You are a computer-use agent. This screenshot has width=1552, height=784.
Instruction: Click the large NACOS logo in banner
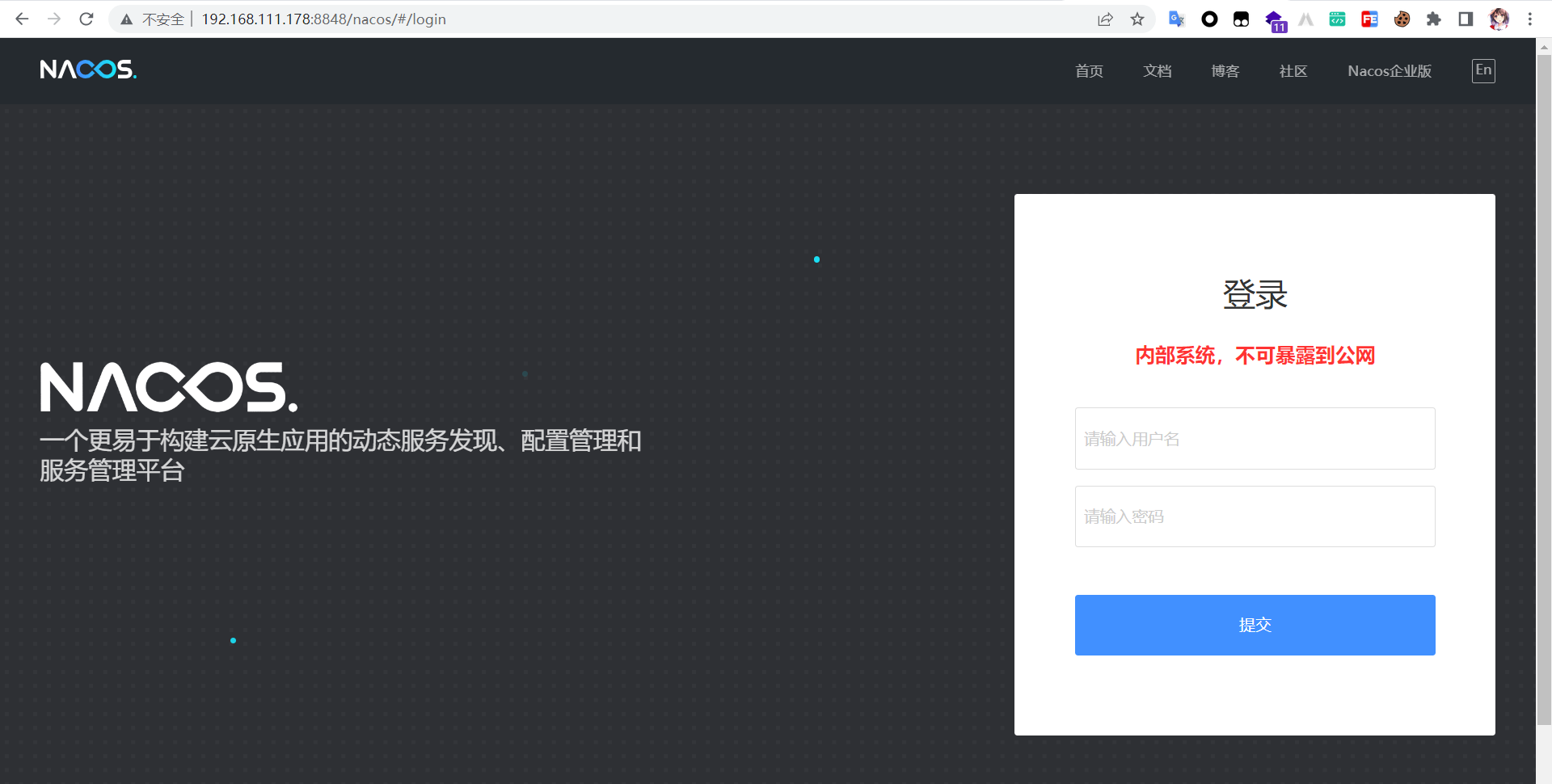[x=169, y=387]
